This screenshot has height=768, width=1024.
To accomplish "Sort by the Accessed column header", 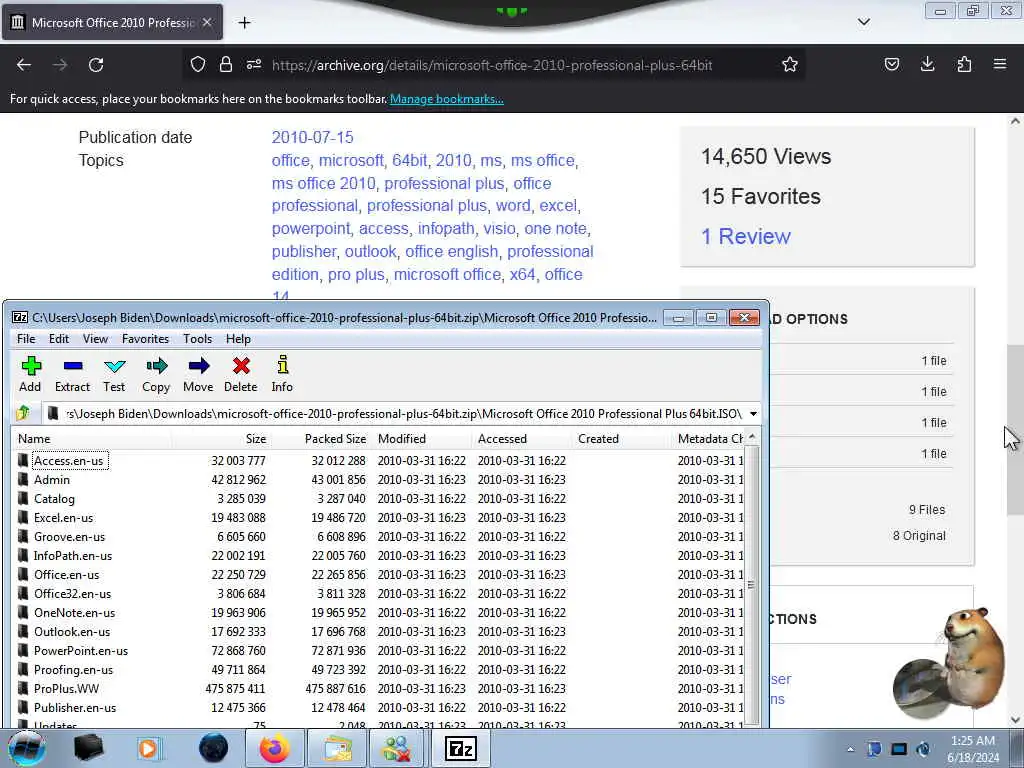I will [x=521, y=439].
